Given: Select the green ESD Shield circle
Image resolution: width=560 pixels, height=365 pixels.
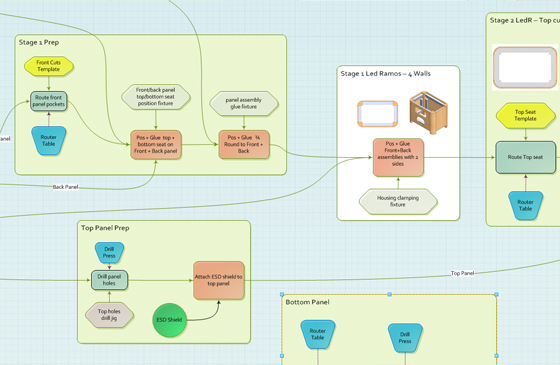Looking at the screenshot, I should click(x=170, y=320).
